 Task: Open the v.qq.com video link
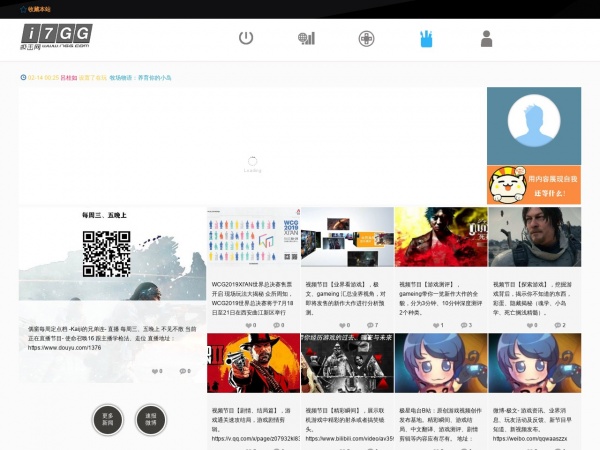point(255,439)
